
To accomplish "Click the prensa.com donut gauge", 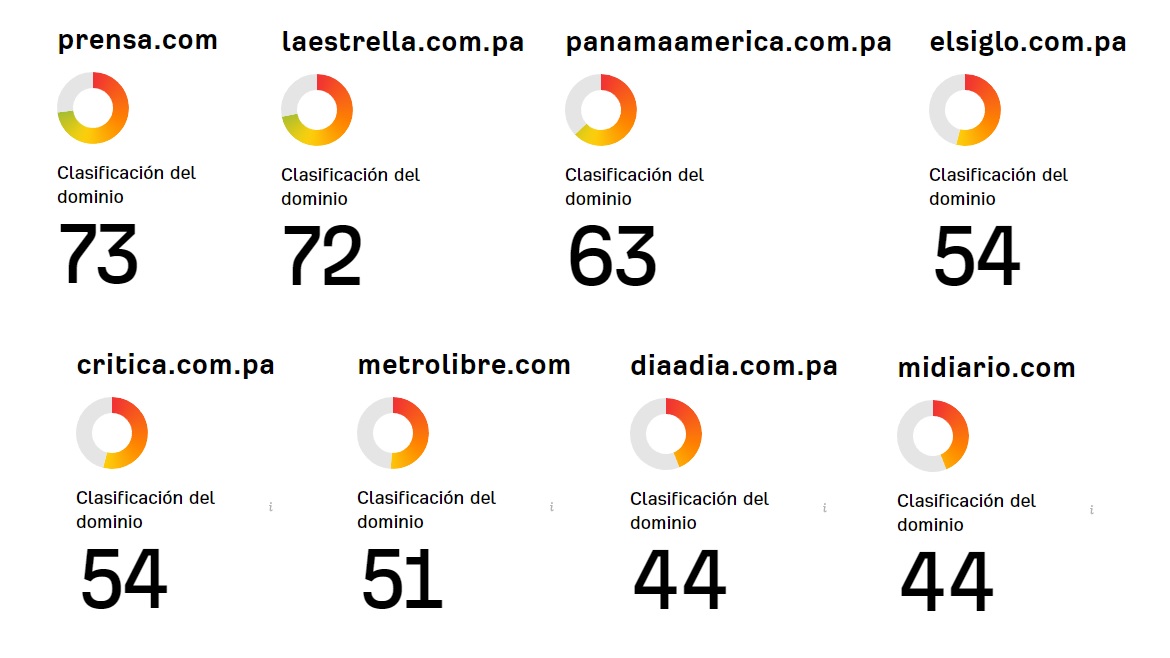I will pos(93,108).
